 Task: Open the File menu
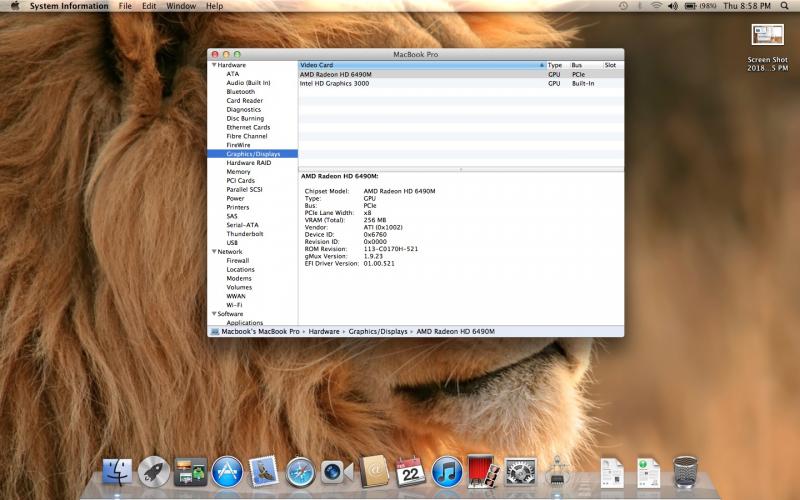[x=125, y=6]
